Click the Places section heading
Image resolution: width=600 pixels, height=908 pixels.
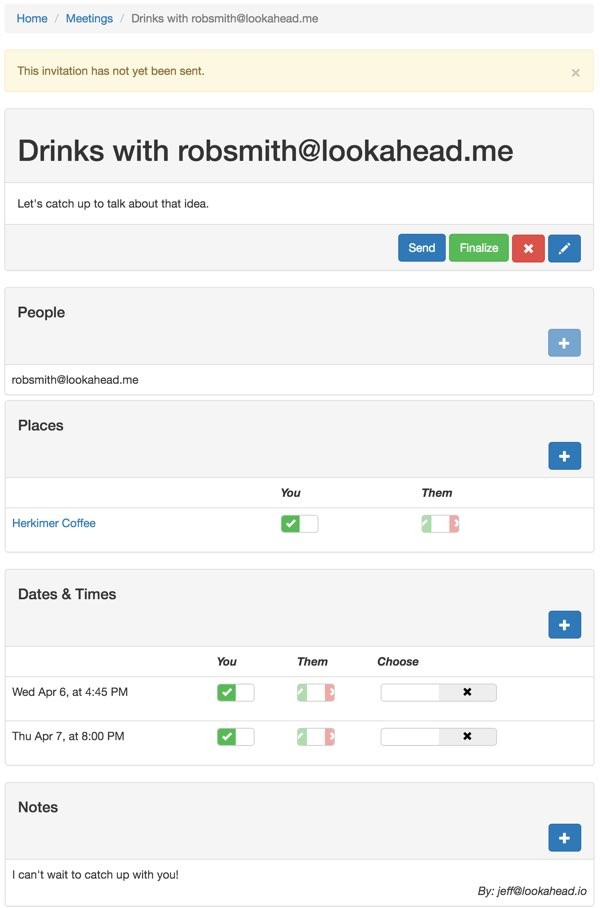(41, 426)
